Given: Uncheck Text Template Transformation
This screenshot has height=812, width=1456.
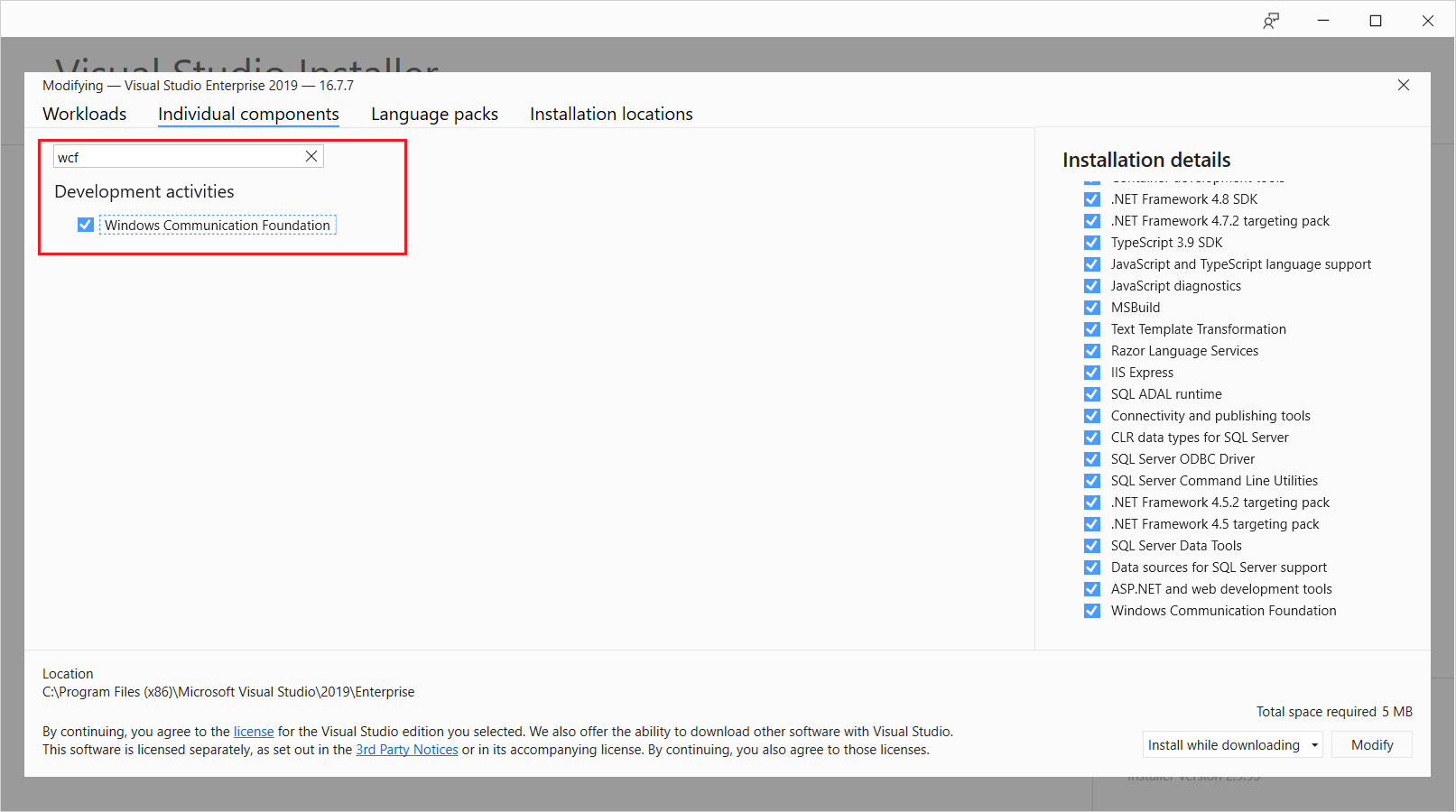Looking at the screenshot, I should pos(1092,329).
